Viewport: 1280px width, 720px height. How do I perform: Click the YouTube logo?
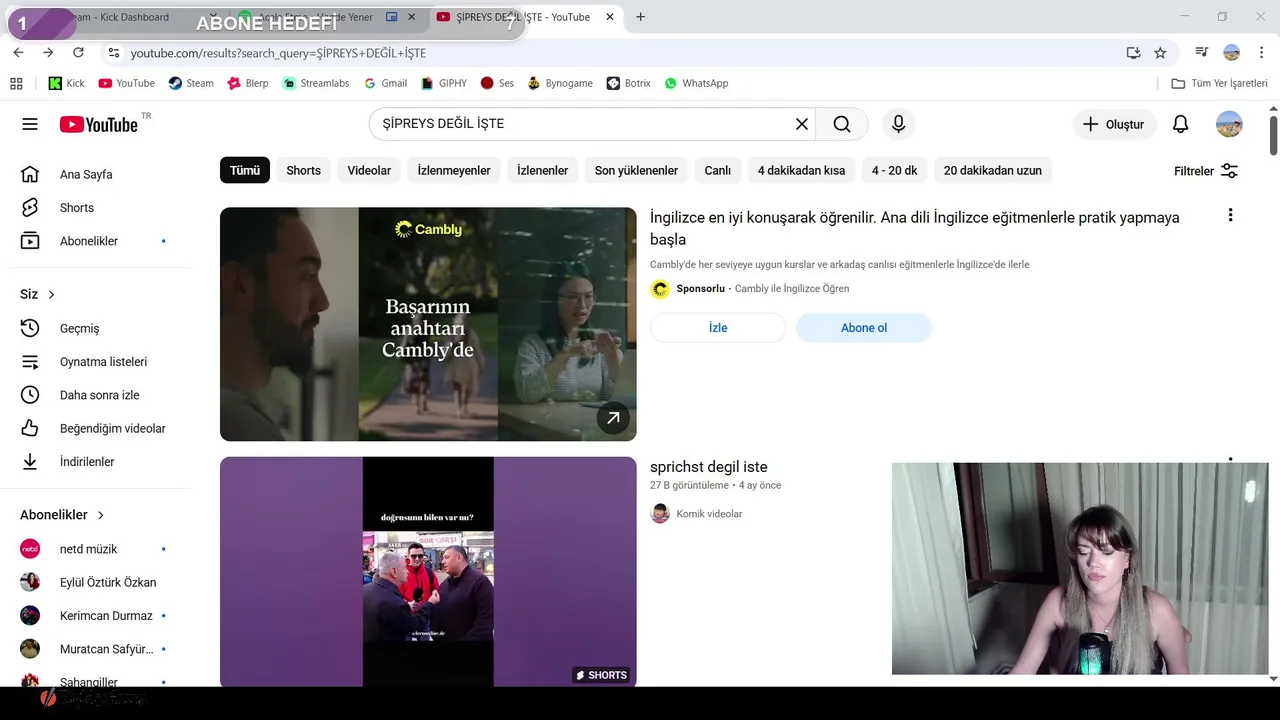[98, 124]
